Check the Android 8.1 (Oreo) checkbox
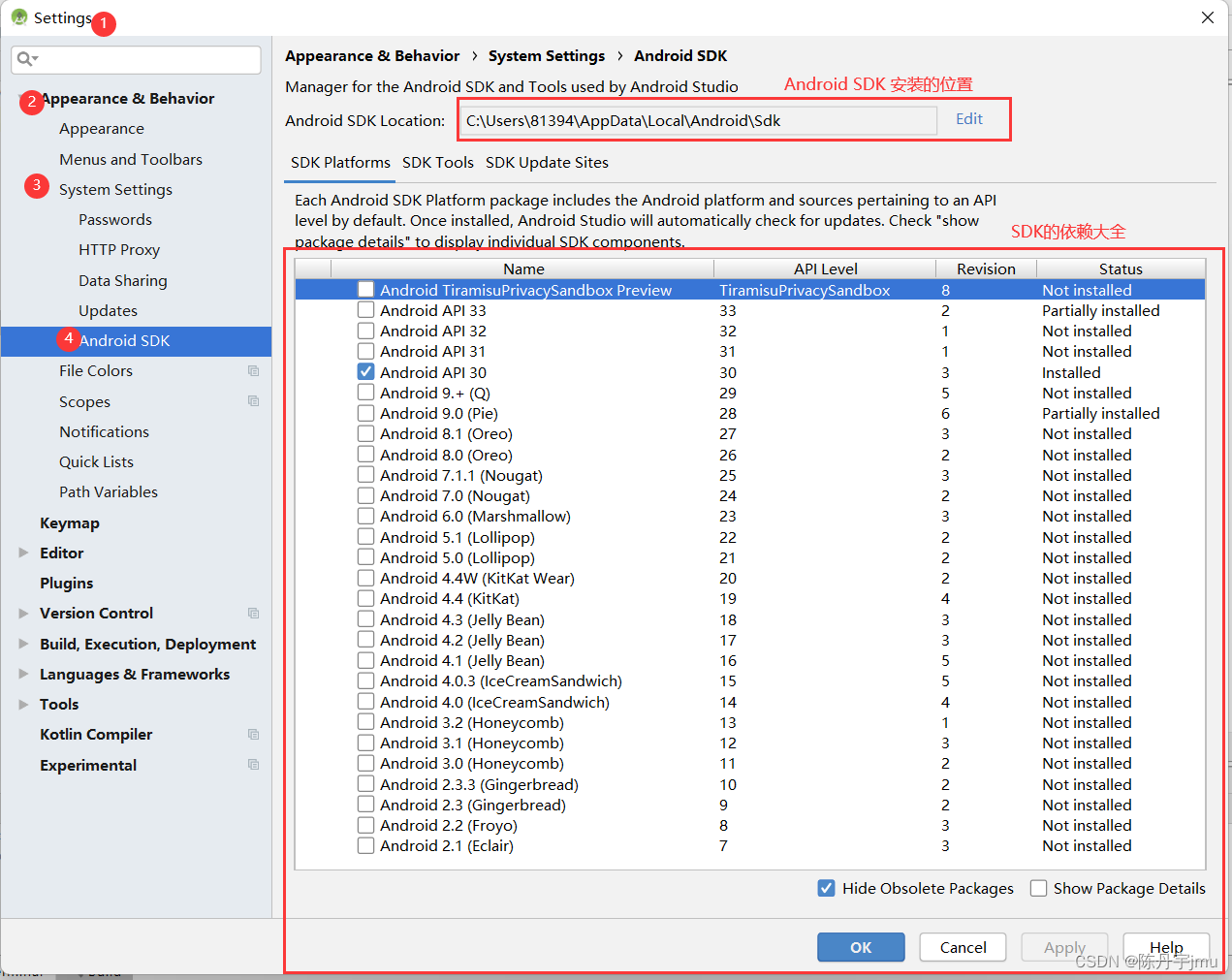Image resolution: width=1232 pixels, height=980 pixels. click(365, 433)
